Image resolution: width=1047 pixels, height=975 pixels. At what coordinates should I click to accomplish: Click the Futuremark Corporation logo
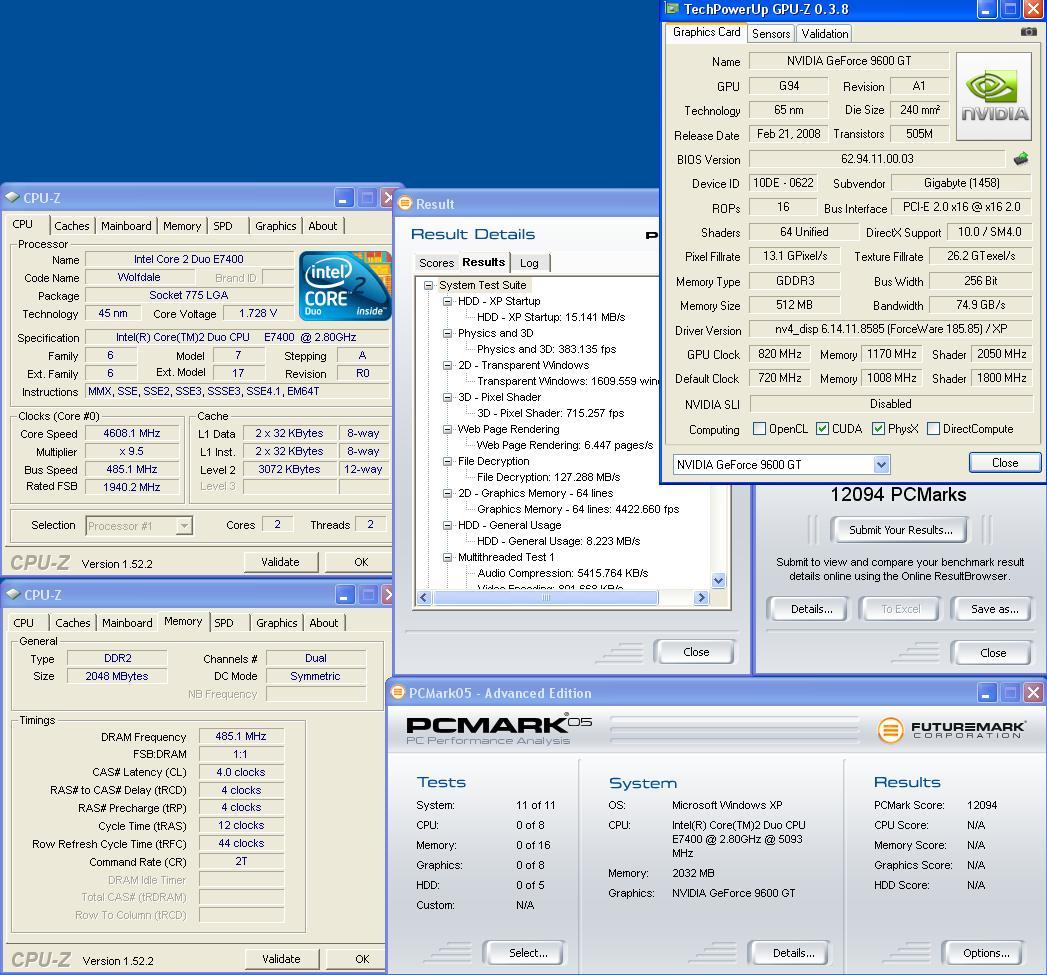952,729
